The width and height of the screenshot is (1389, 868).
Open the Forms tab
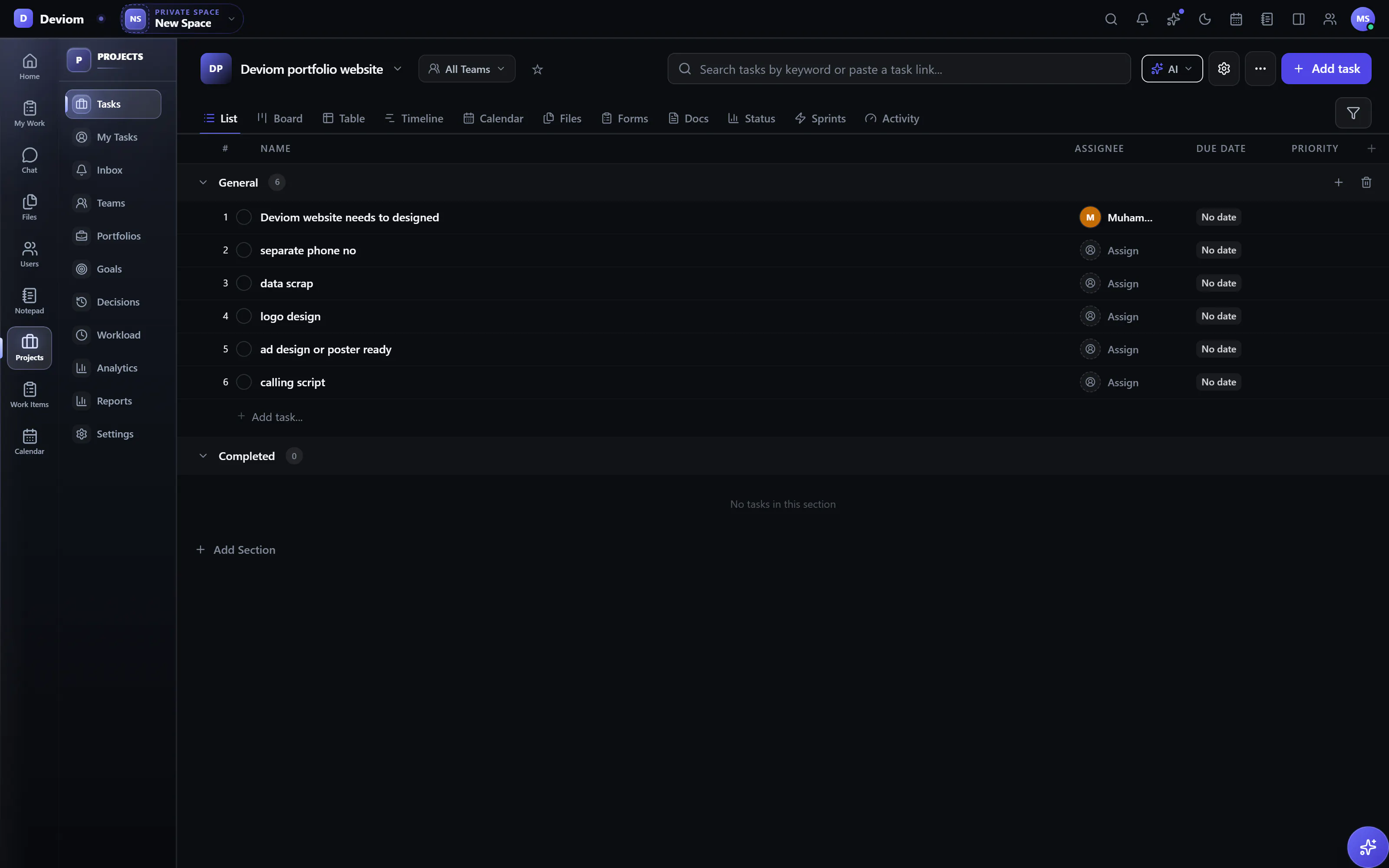click(x=625, y=118)
